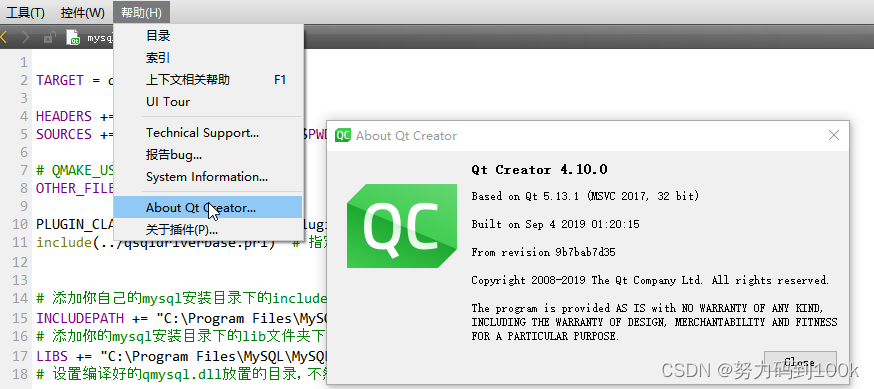Start the UI Tour

click(208, 101)
